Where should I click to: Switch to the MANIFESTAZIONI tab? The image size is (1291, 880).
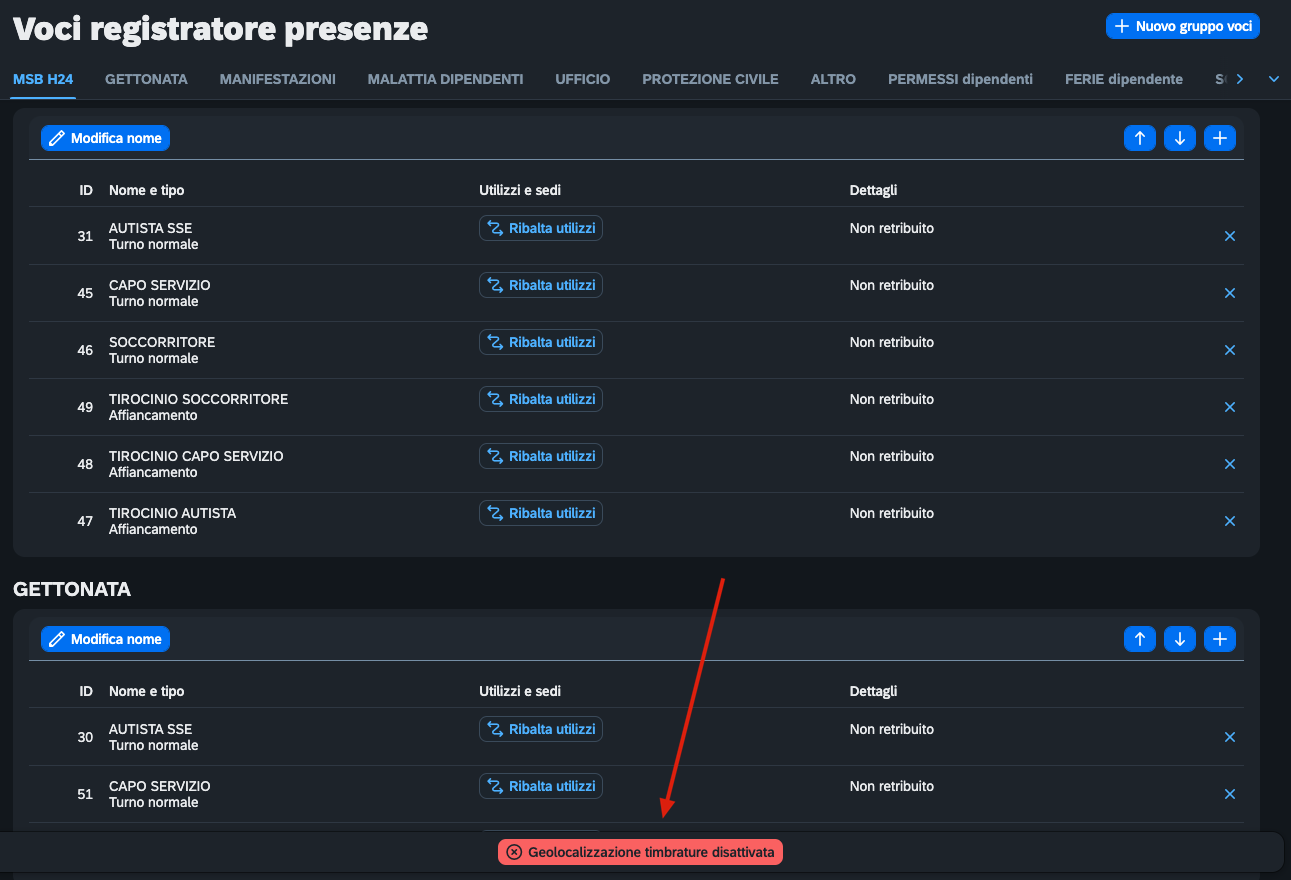click(278, 79)
